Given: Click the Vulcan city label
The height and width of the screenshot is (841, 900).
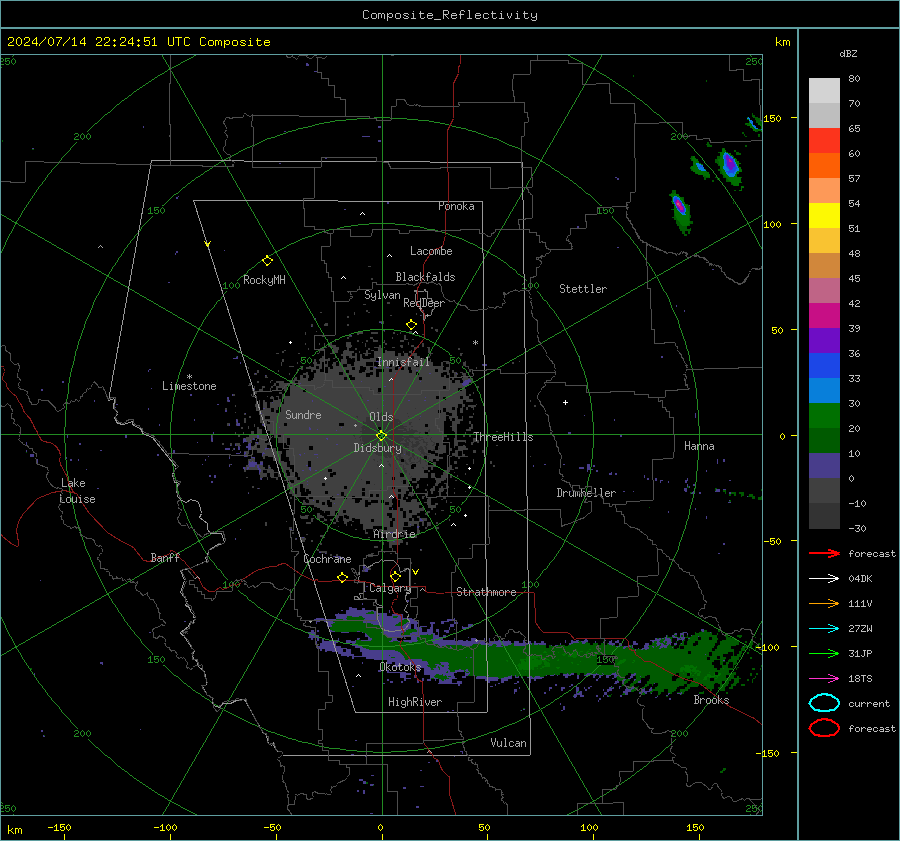Looking at the screenshot, I should point(508,743).
